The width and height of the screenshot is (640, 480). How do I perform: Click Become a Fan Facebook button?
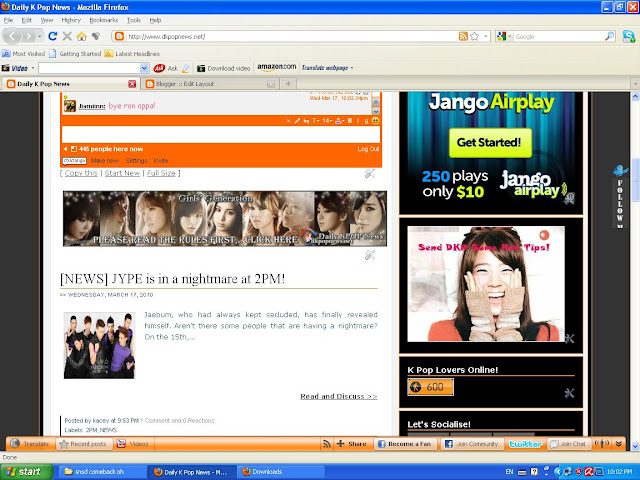pos(405,444)
